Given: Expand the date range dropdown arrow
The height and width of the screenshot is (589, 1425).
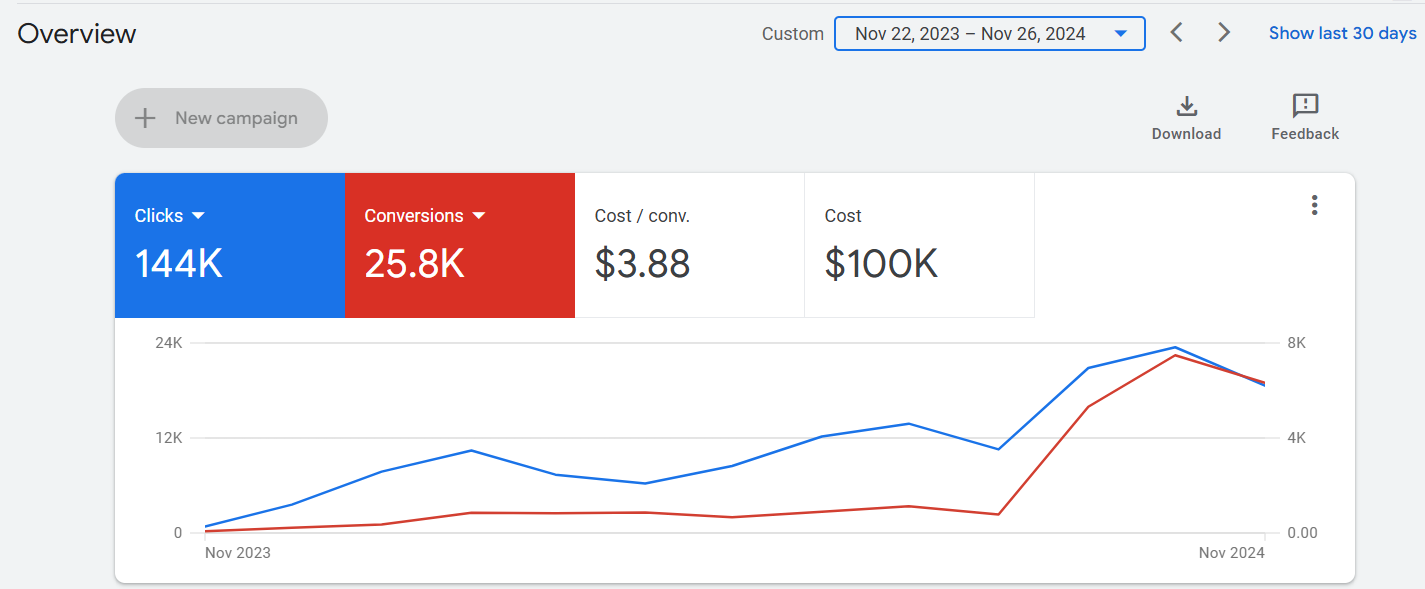Looking at the screenshot, I should tap(1121, 34).
